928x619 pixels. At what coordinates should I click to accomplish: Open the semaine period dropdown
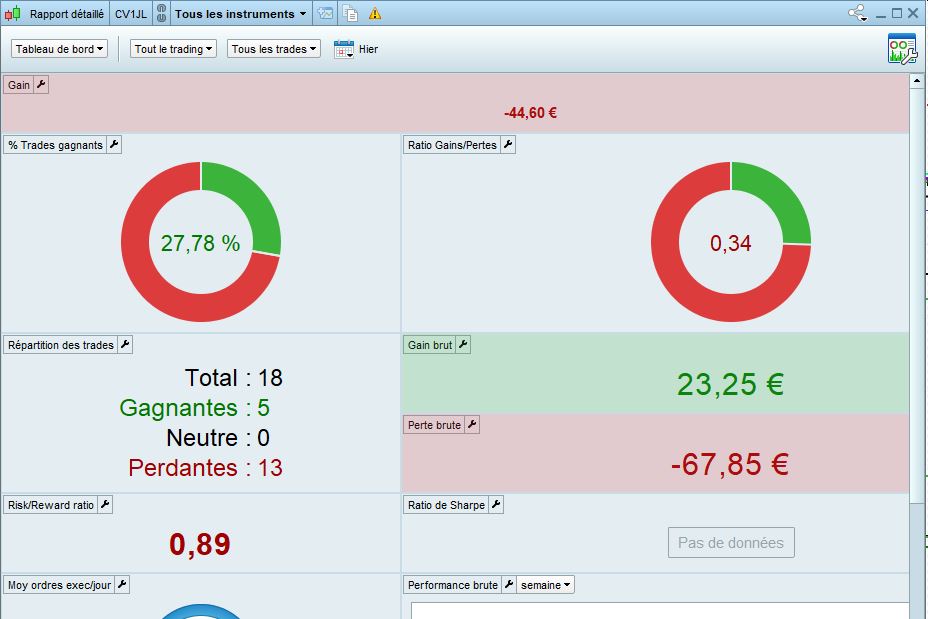coord(545,585)
